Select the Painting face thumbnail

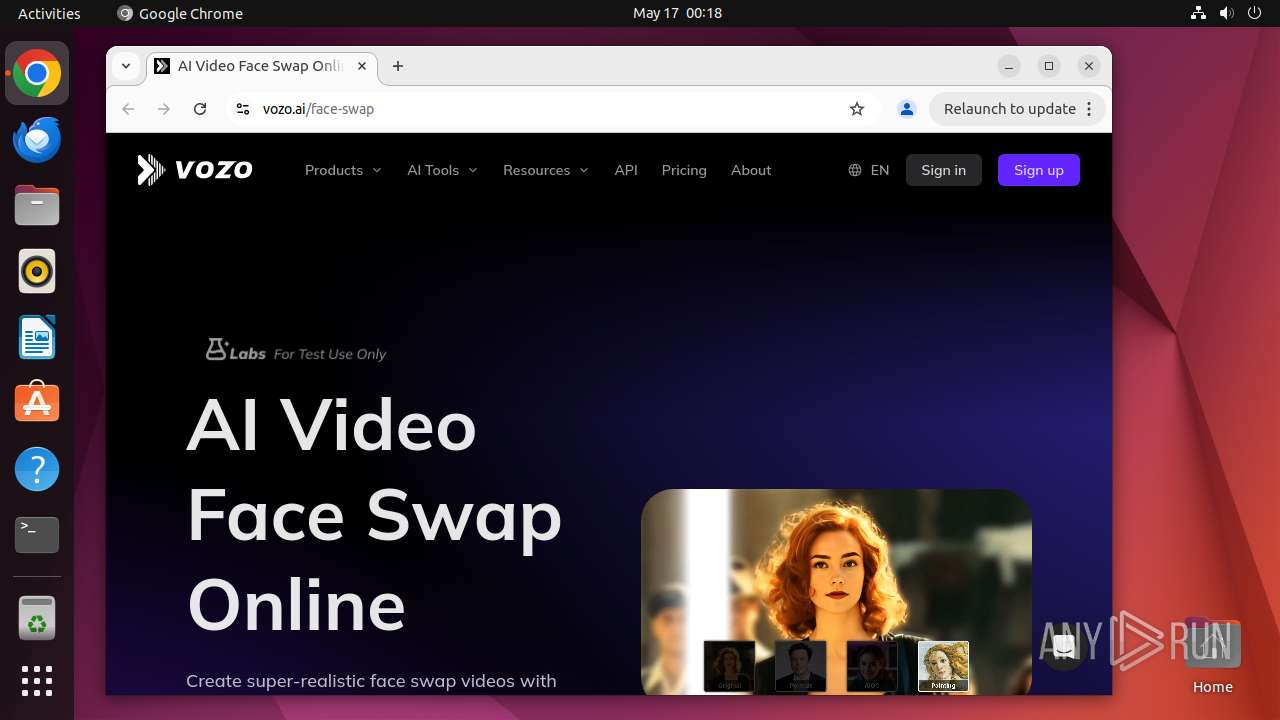[943, 666]
